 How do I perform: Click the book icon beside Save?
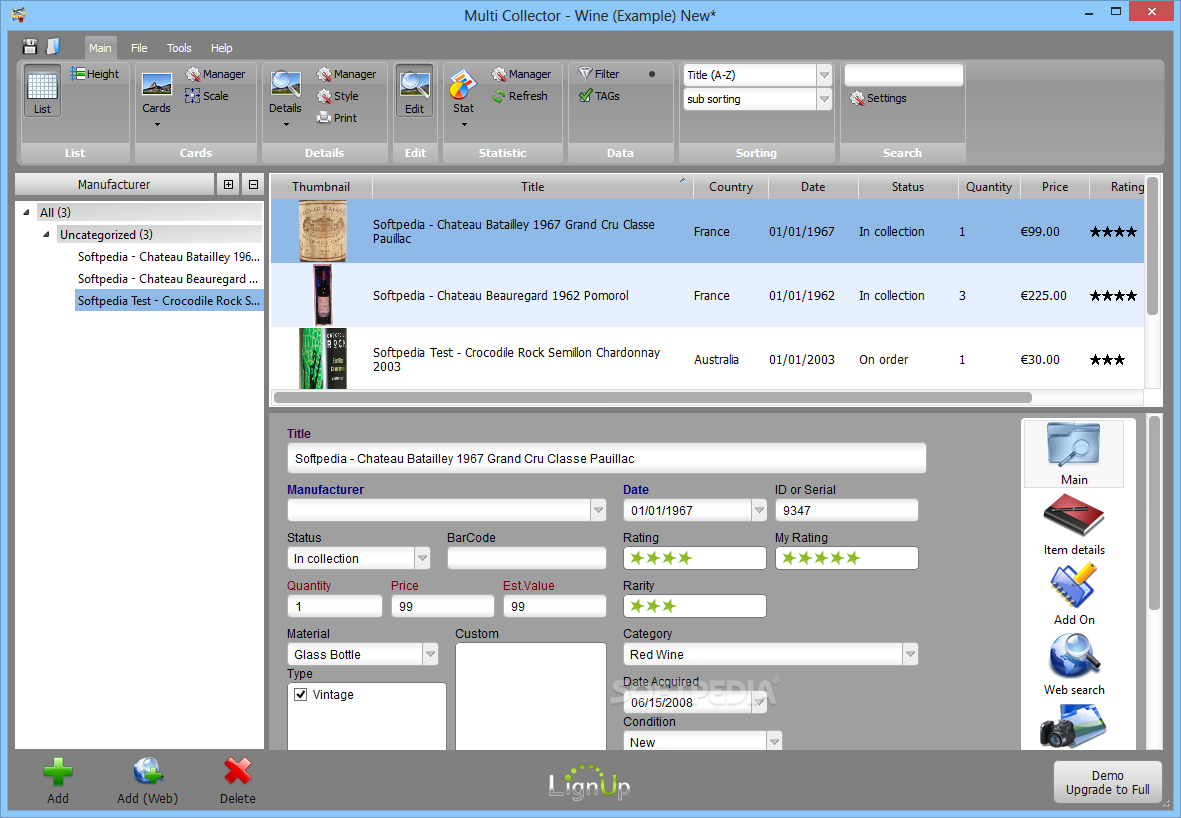click(53, 47)
